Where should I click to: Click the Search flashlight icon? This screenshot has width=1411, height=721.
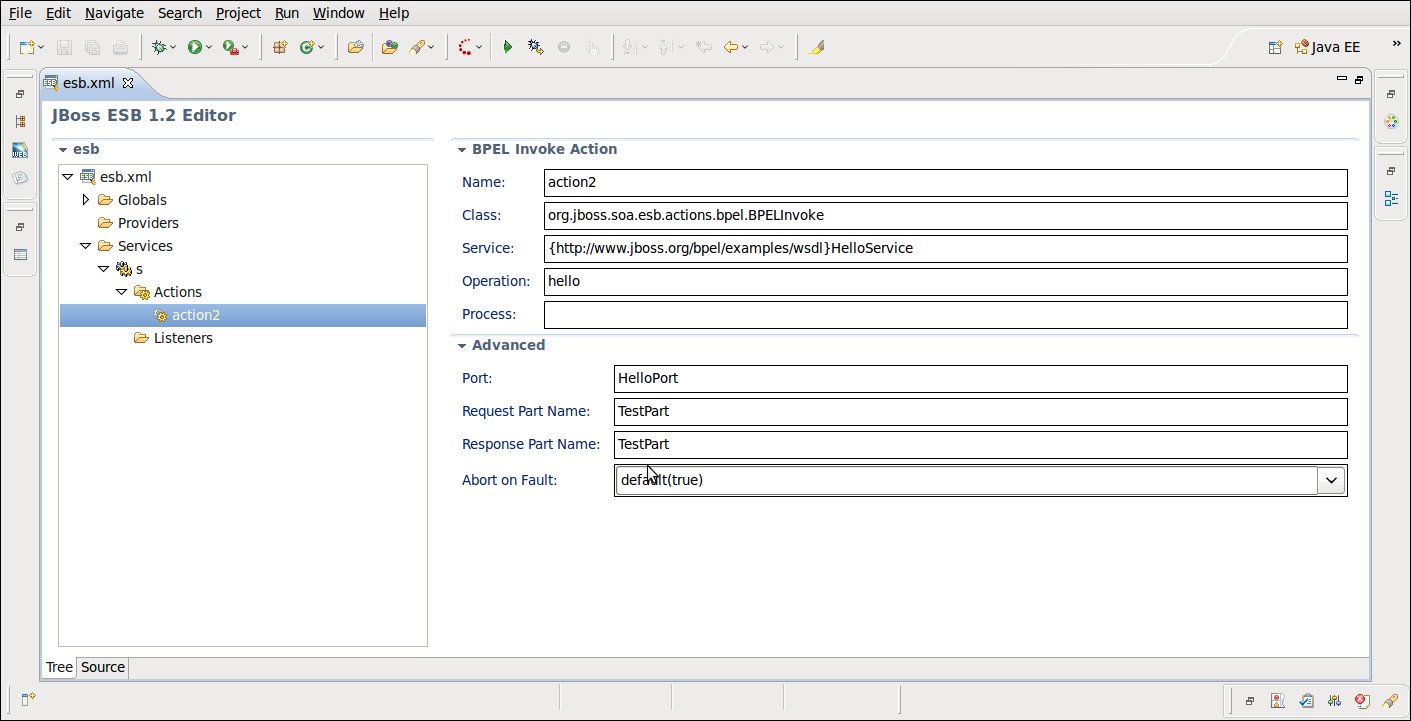(418, 47)
